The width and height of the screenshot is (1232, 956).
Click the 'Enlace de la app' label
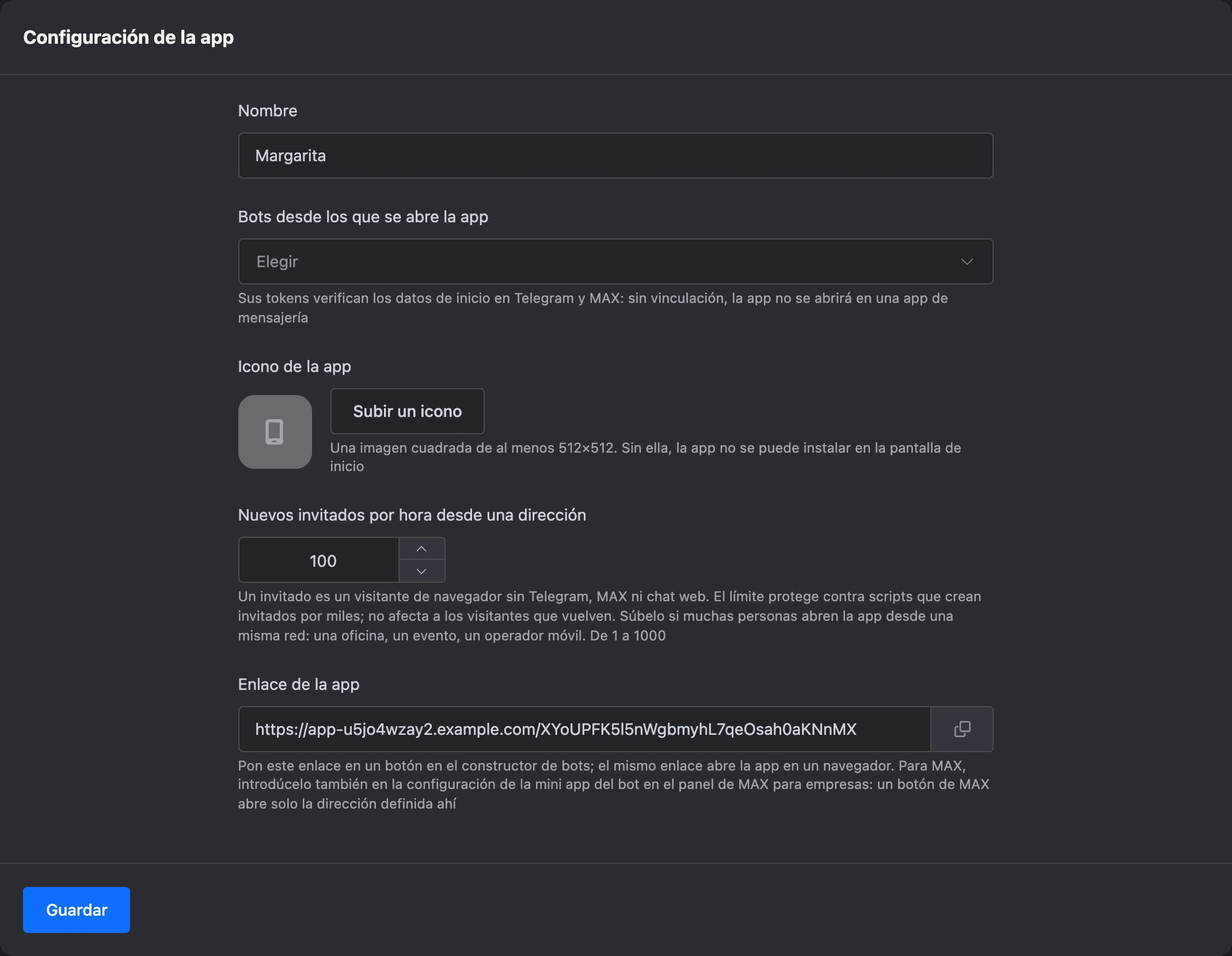coord(299,684)
